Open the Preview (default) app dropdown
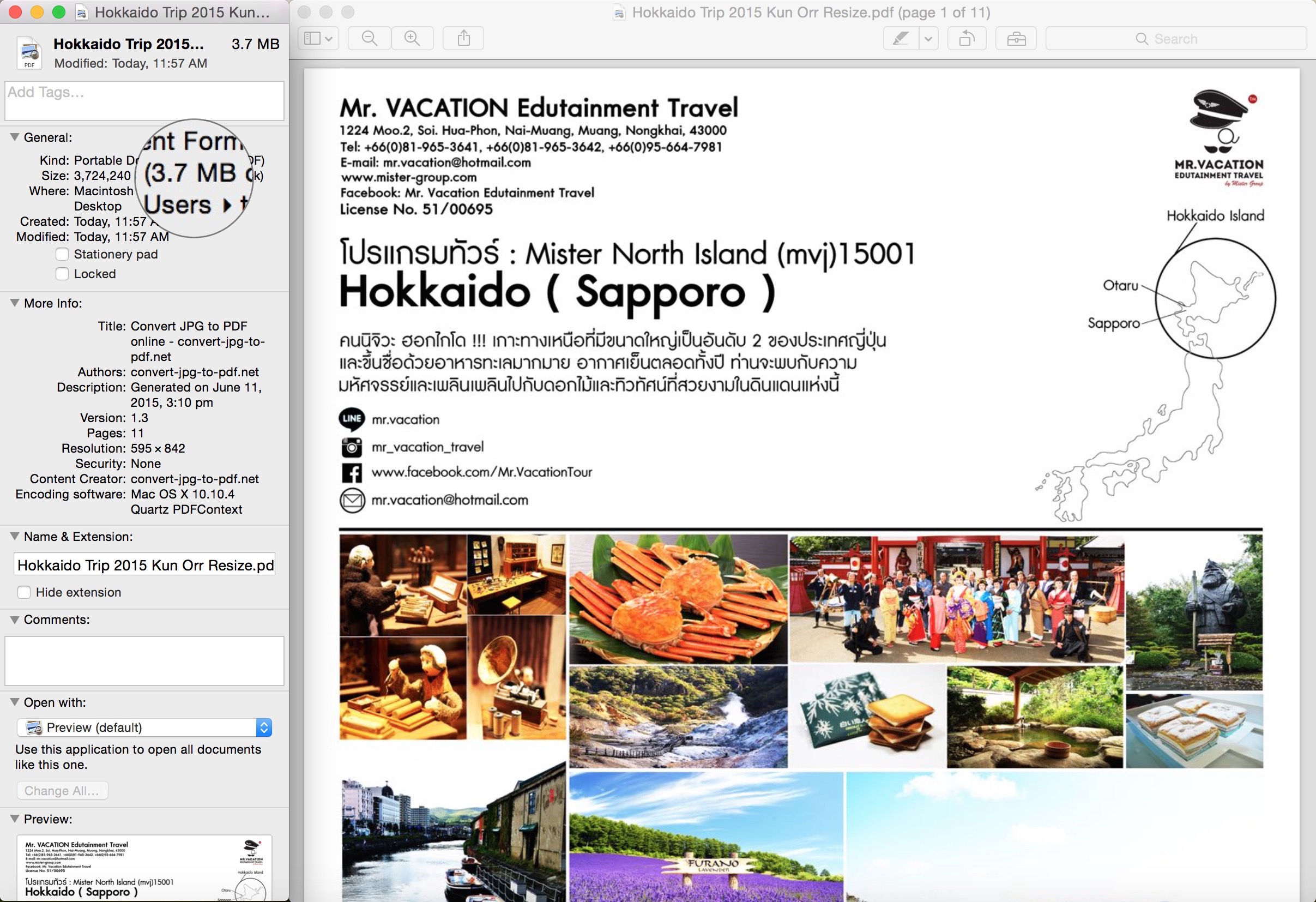 (x=144, y=727)
